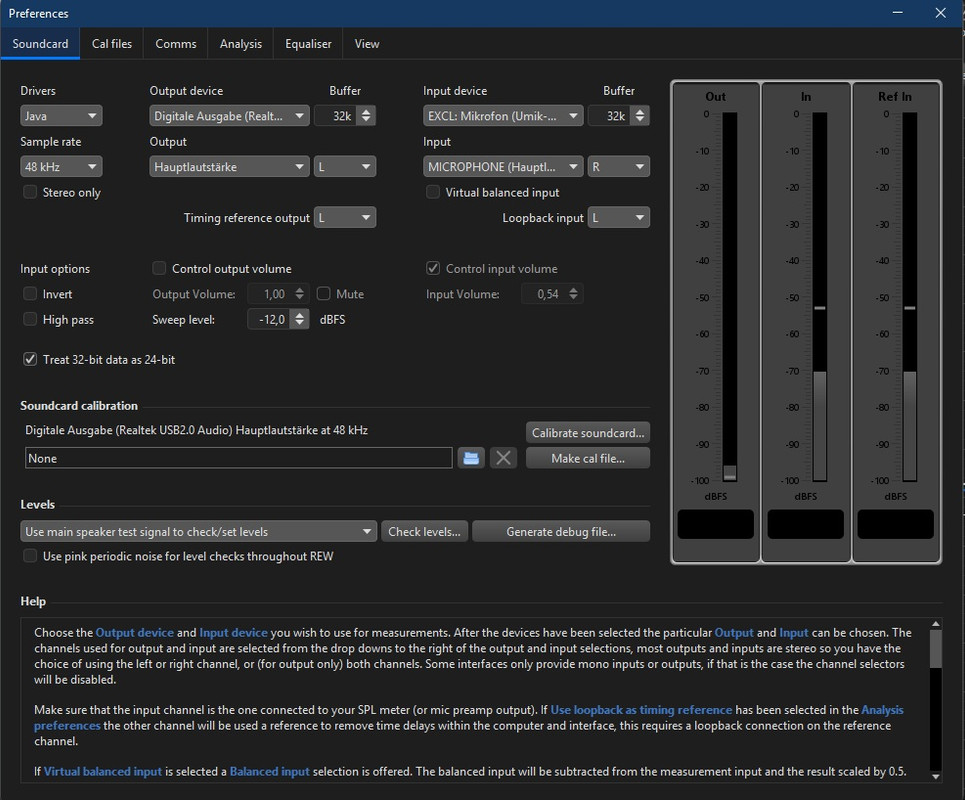
Task: Follow the Output device help link
Action: (x=134, y=633)
